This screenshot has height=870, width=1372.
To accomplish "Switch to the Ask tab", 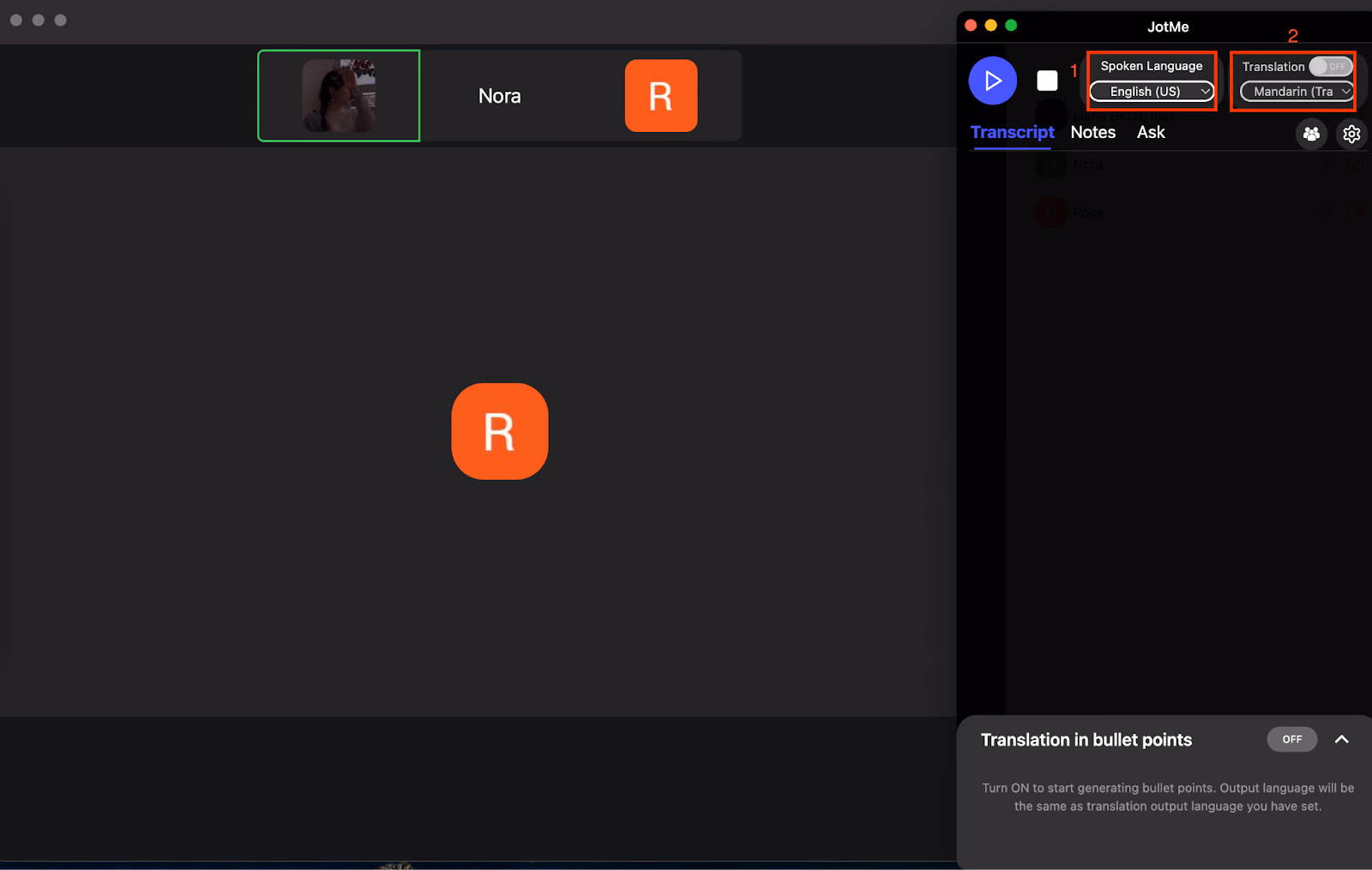I will 1151,132.
